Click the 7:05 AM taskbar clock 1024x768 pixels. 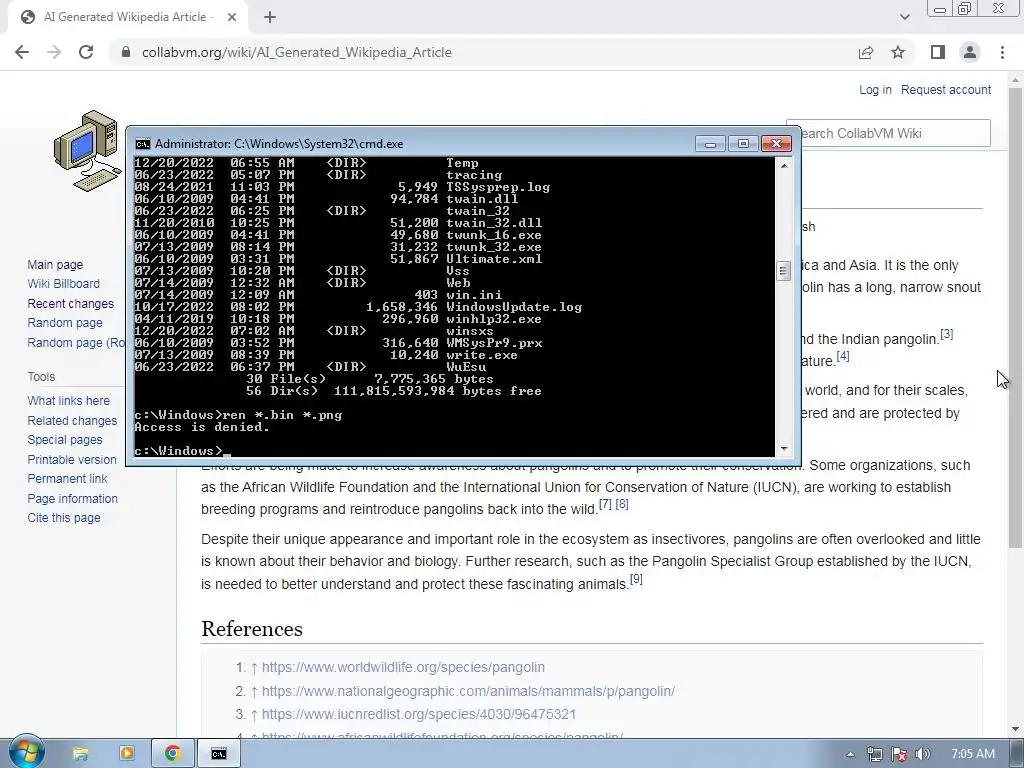coord(973,754)
